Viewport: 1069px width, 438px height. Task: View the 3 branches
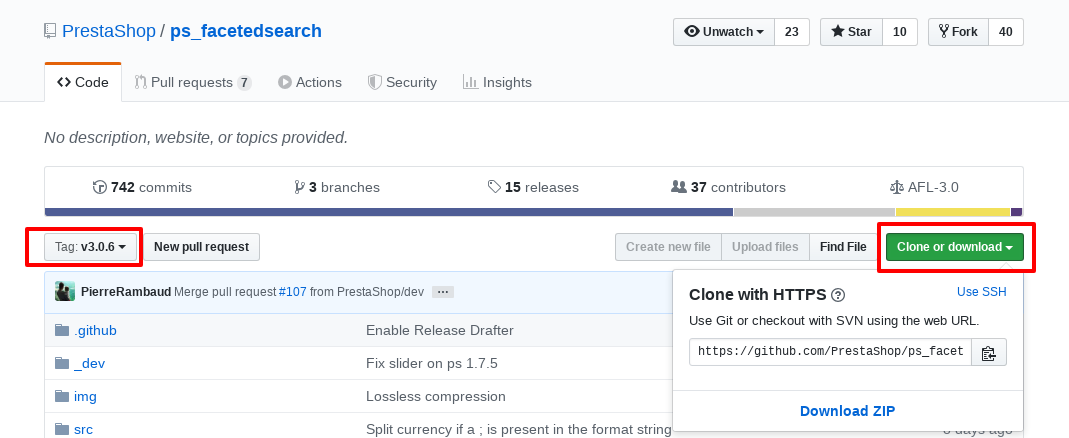(337, 187)
